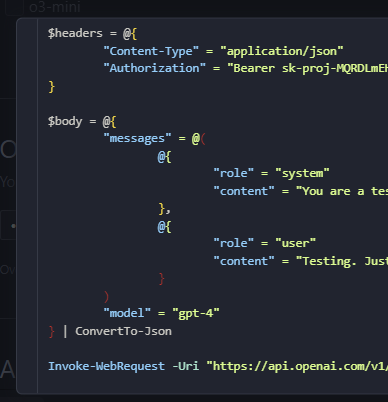Click the Invoke-WebRequest command
Screen dimensions: 388x402
click(106, 366)
